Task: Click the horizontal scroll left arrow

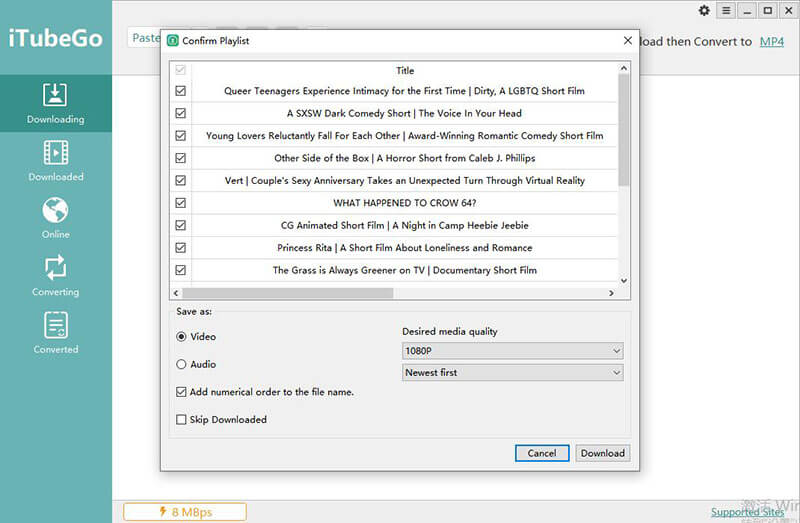Action: 176,293
